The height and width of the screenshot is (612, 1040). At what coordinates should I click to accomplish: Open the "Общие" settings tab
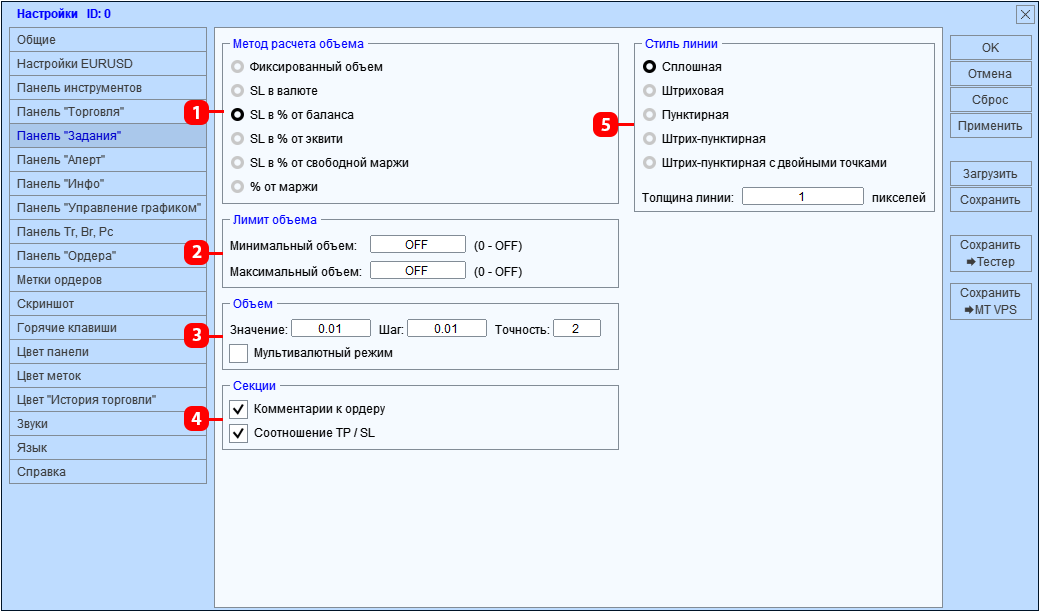coord(108,40)
